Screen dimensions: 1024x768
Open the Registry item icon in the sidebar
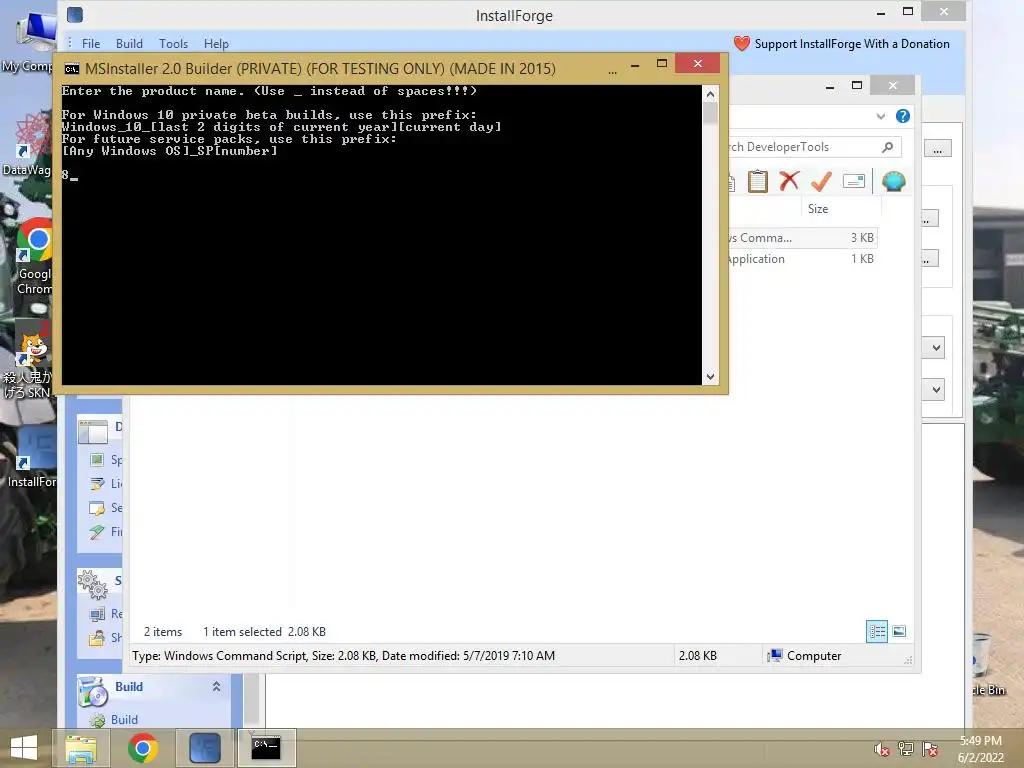coord(97,614)
